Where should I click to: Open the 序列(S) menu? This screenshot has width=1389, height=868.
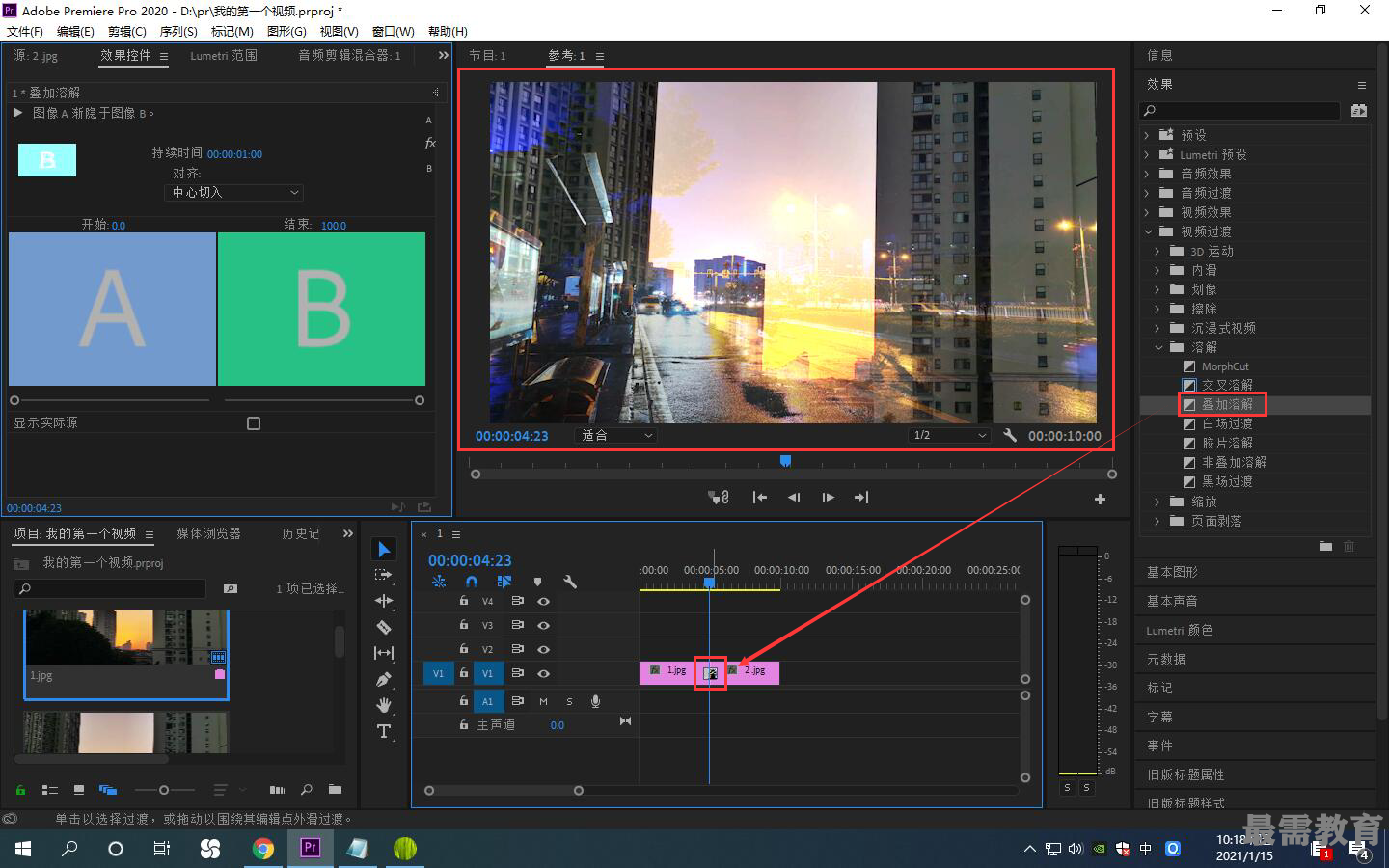coord(178,32)
